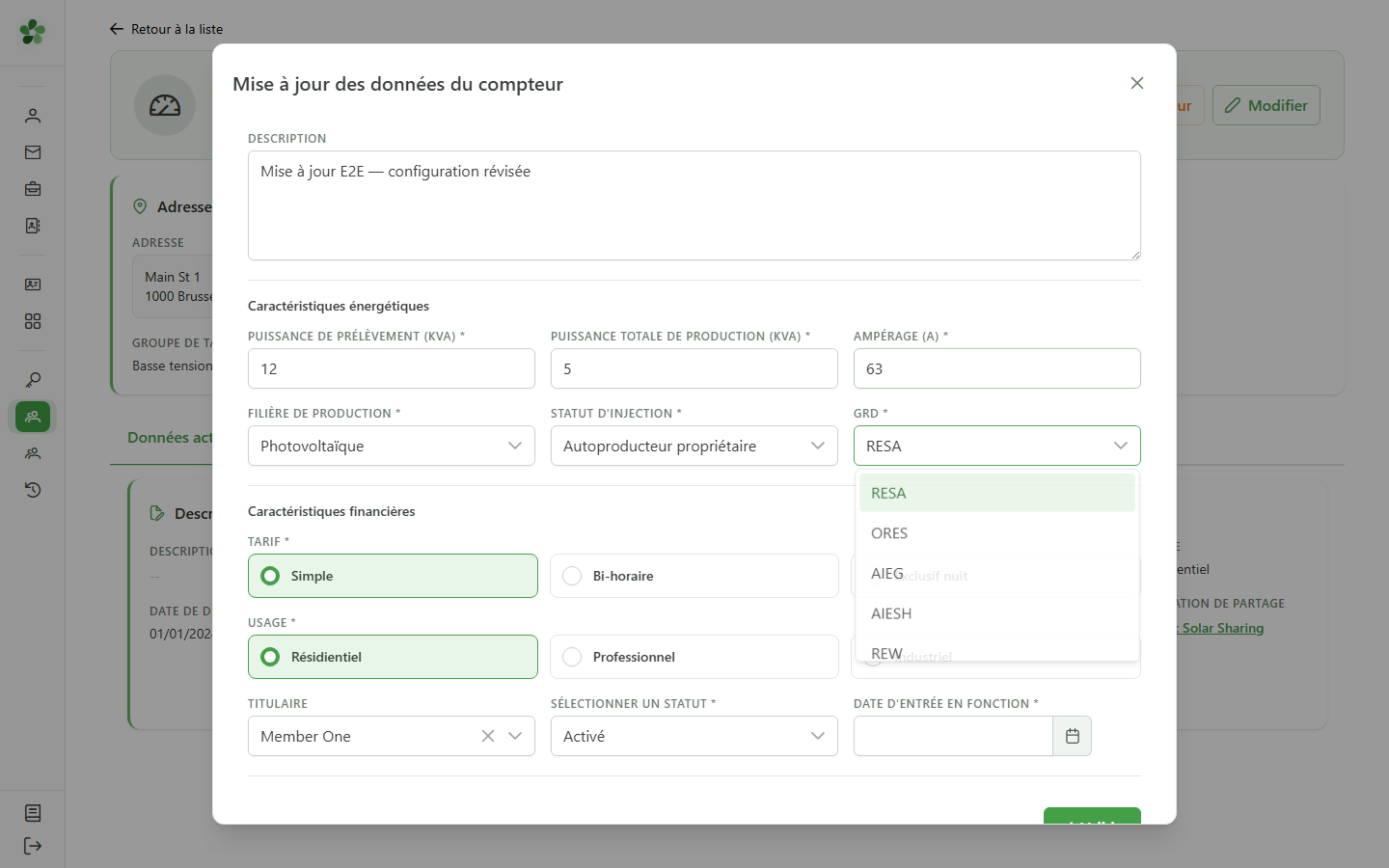
Task: Click the logout icon at sidebar bottom
Action: 33,846
